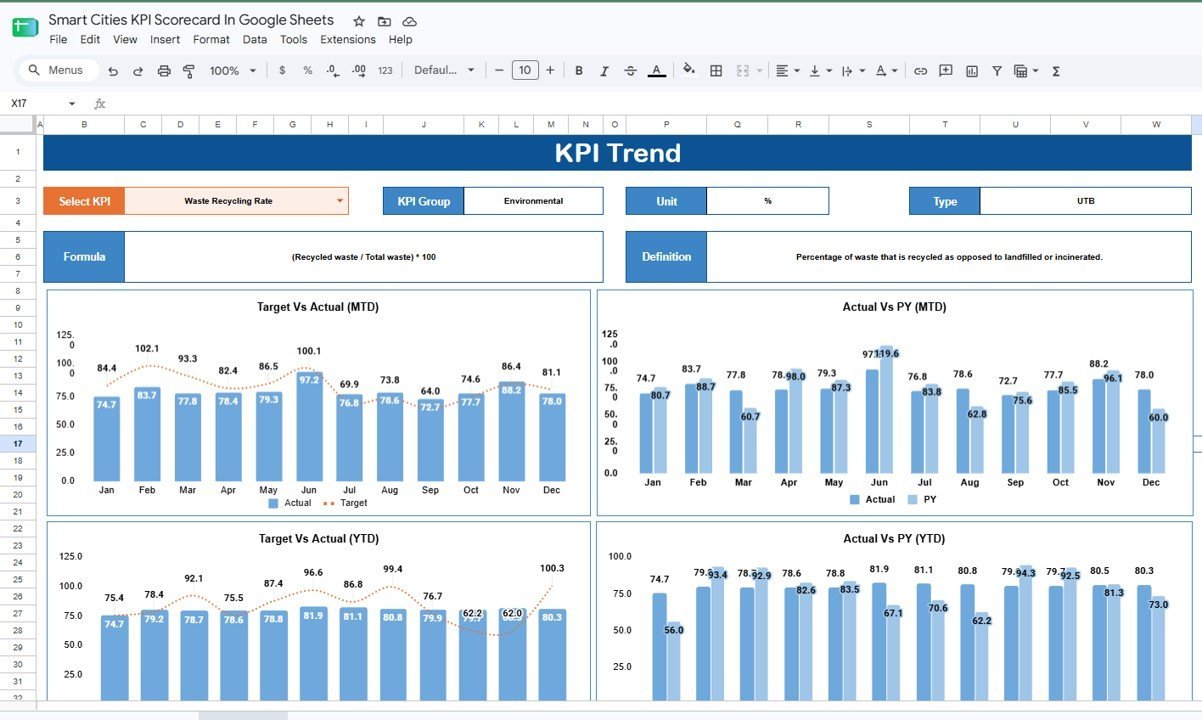Click the KPI definition text cell

[x=949, y=257]
